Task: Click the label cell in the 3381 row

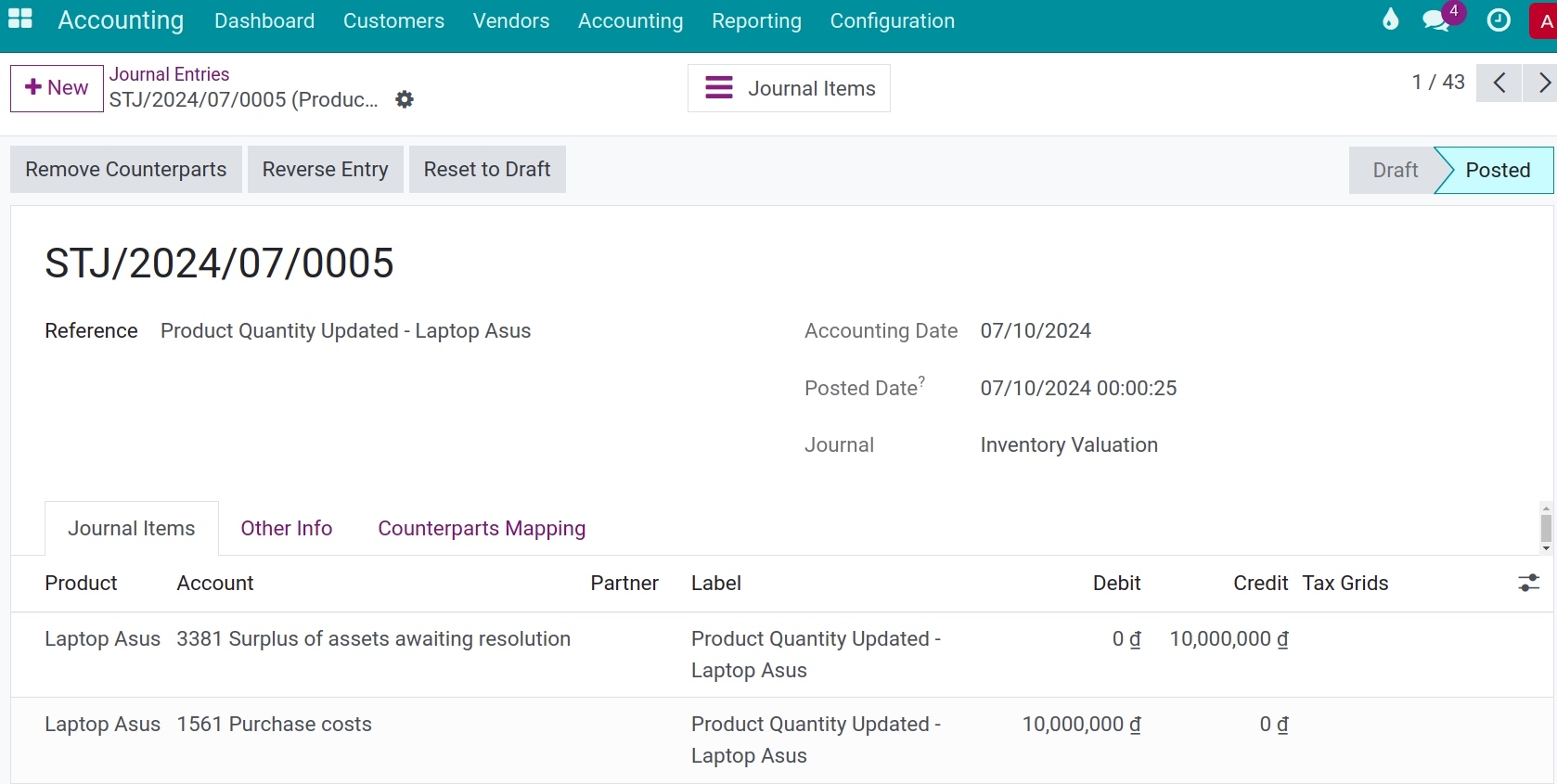Action: pyautogui.click(x=817, y=655)
